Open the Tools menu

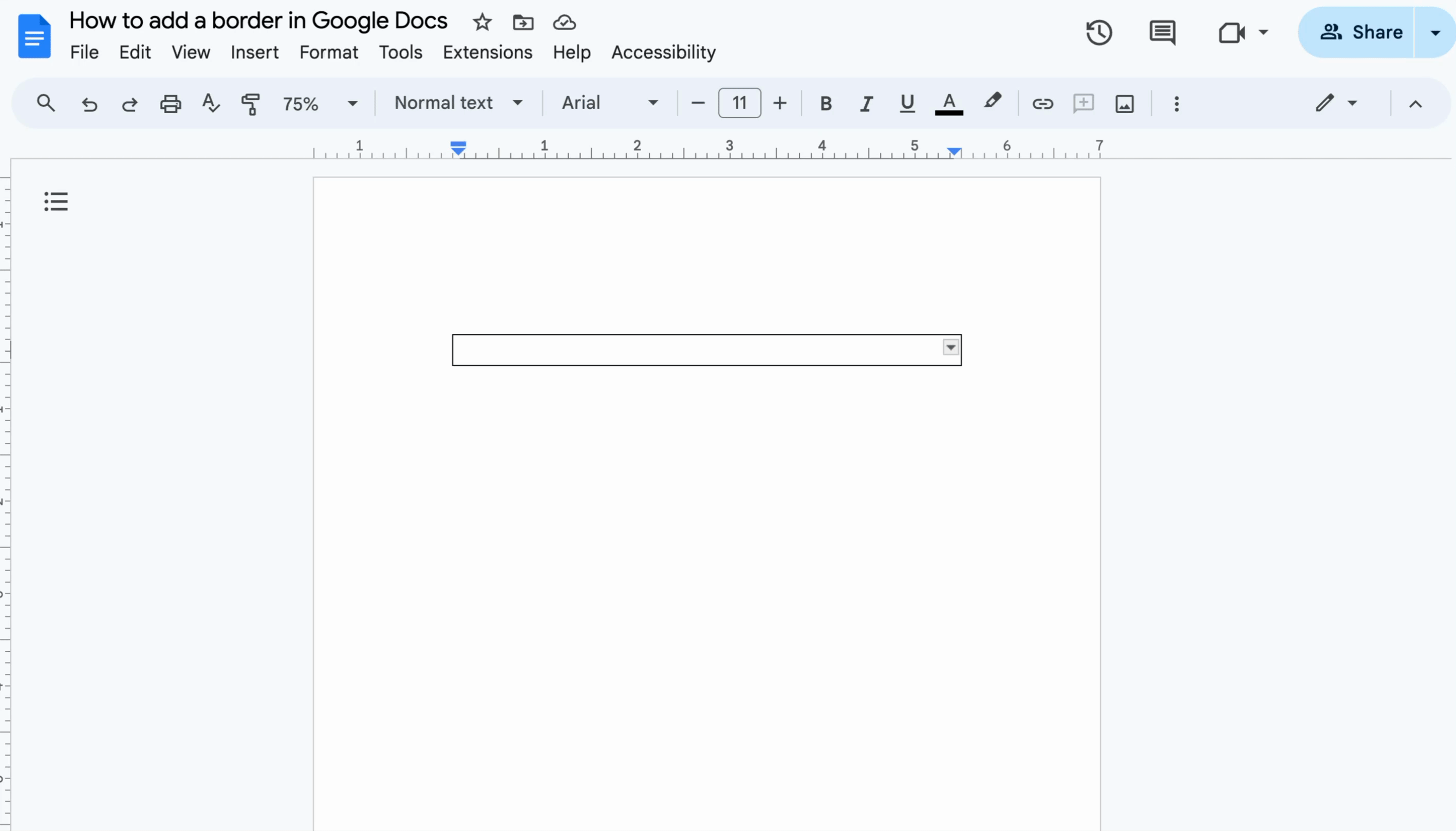(x=401, y=52)
